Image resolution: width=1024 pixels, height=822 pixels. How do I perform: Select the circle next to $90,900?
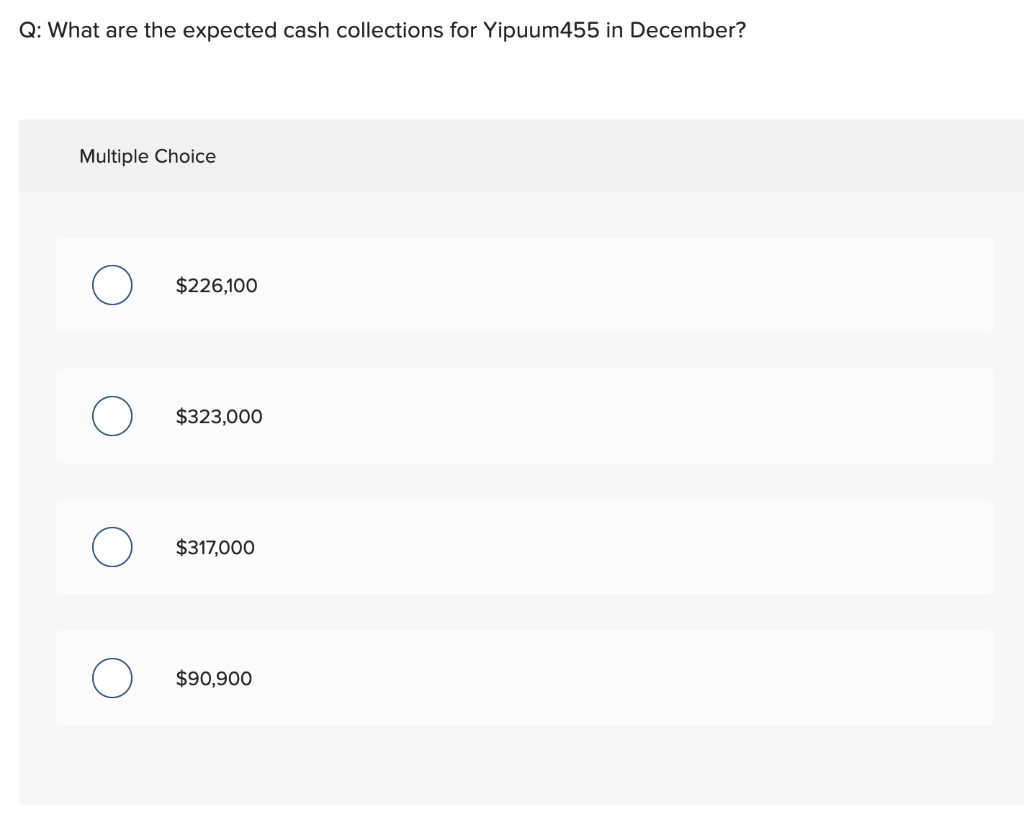click(111, 678)
